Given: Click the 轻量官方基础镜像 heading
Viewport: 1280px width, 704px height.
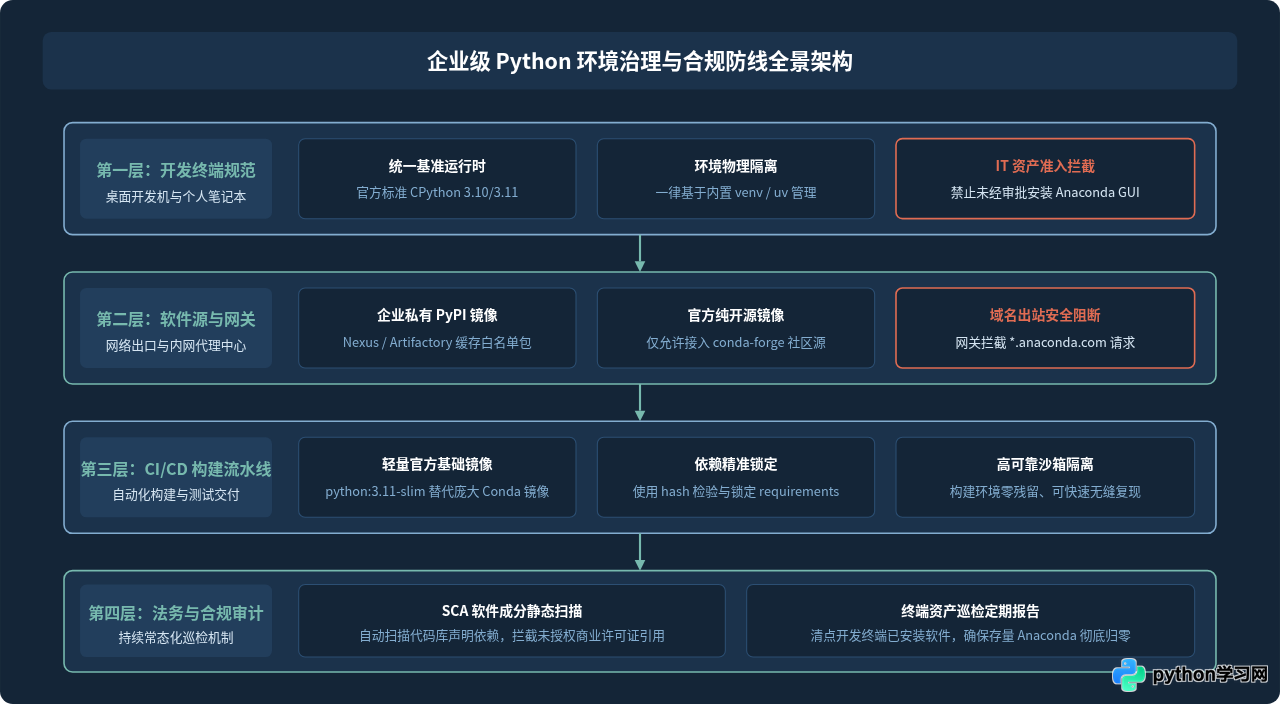Looking at the screenshot, I should pyautogui.click(x=437, y=465).
